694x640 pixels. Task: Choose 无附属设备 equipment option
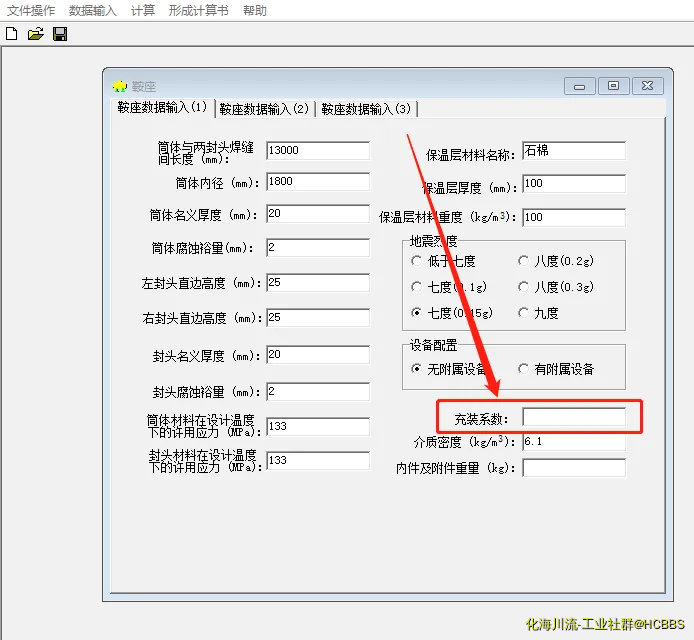click(448, 369)
